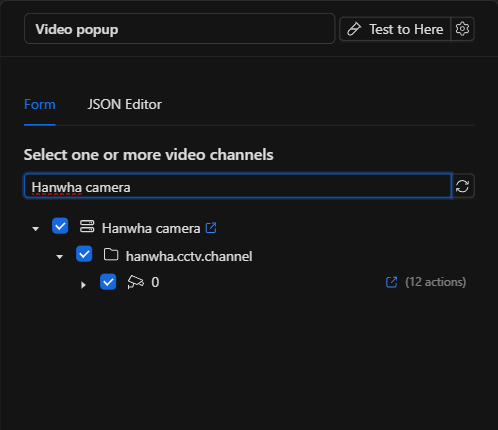Image resolution: width=498 pixels, height=430 pixels.
Task: Uncheck the Hanwha camera checkbox
Action: [60, 226]
